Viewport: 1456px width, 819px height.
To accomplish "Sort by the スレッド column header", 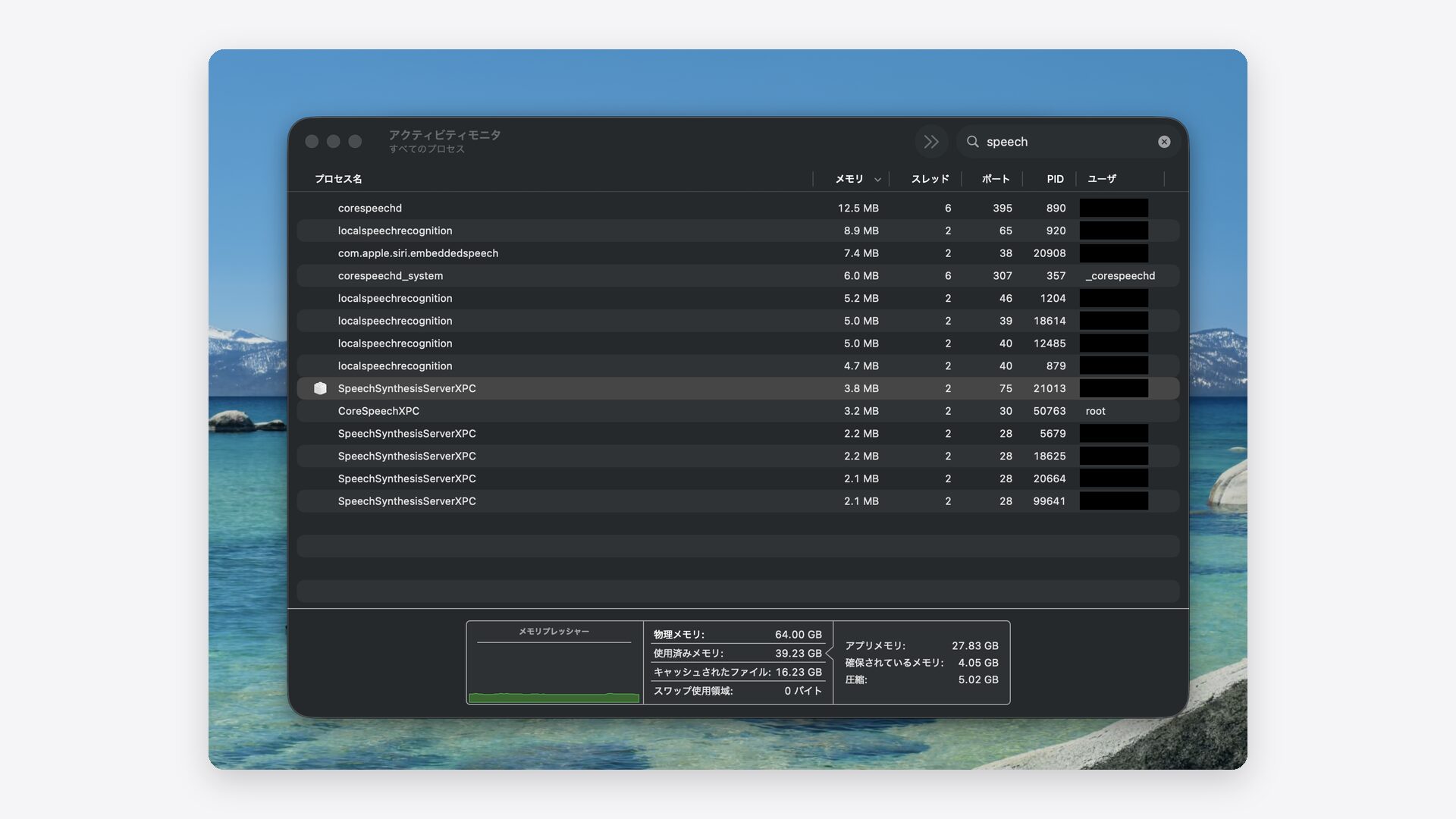I will point(930,179).
